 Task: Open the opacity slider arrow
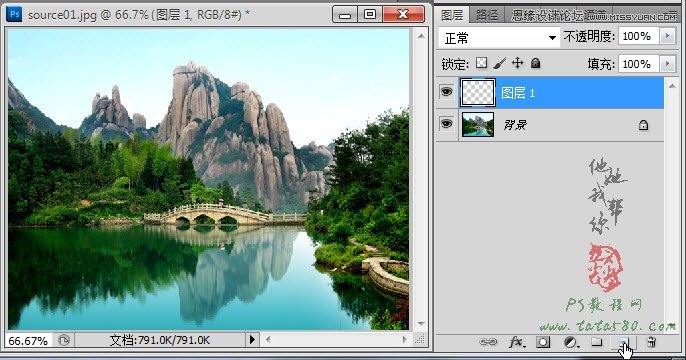pyautogui.click(x=667, y=36)
